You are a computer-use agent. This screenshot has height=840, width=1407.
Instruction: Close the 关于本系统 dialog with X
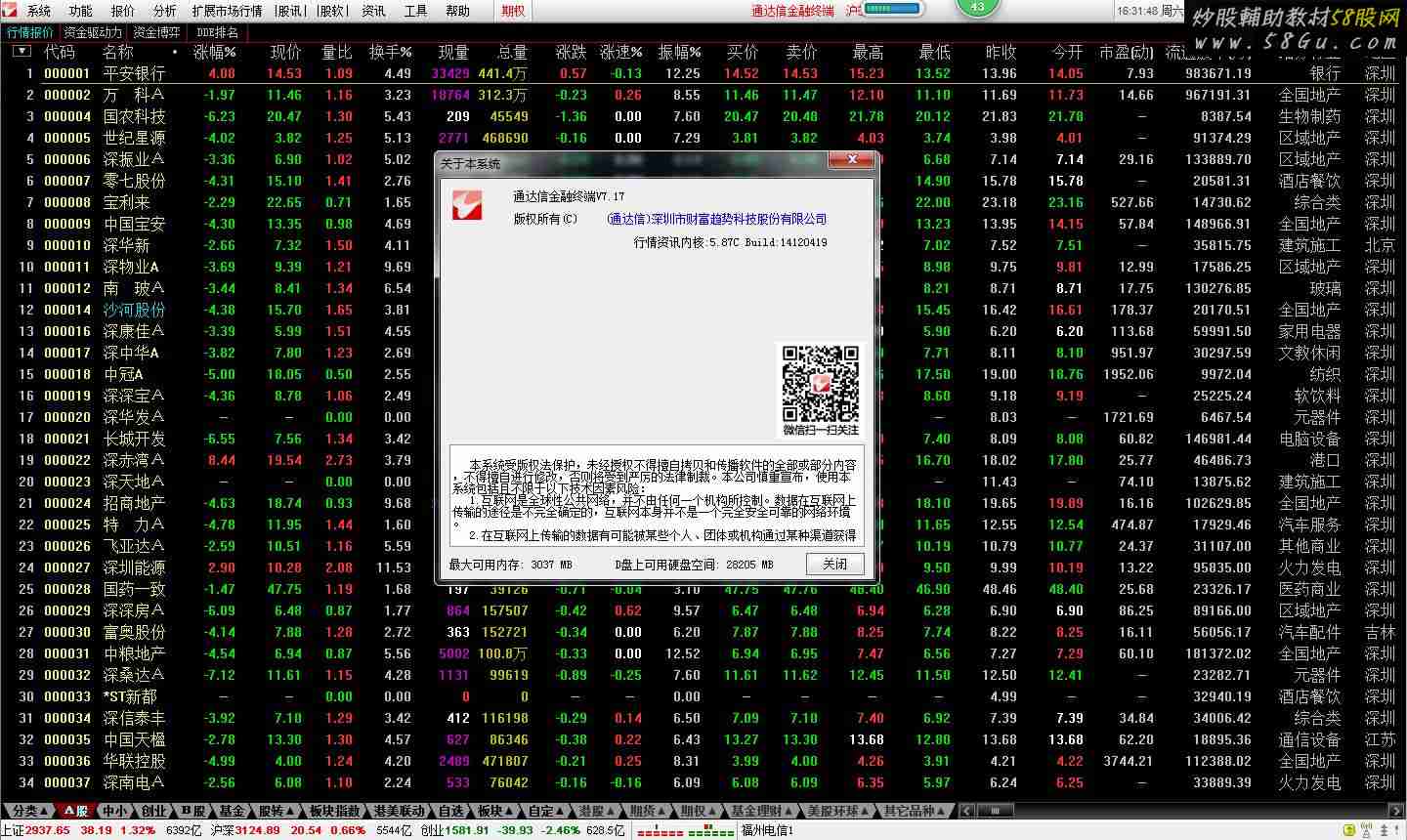click(852, 160)
